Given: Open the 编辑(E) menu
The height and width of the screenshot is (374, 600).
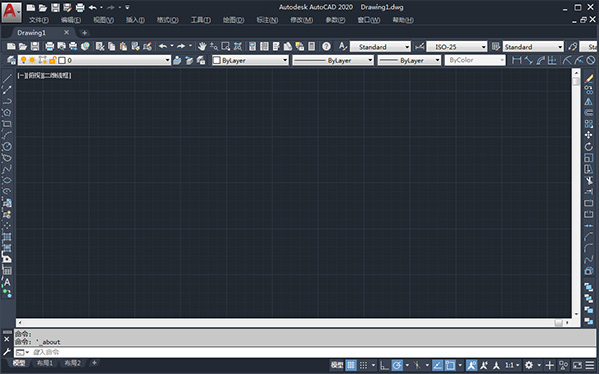Looking at the screenshot, I should click(x=71, y=20).
